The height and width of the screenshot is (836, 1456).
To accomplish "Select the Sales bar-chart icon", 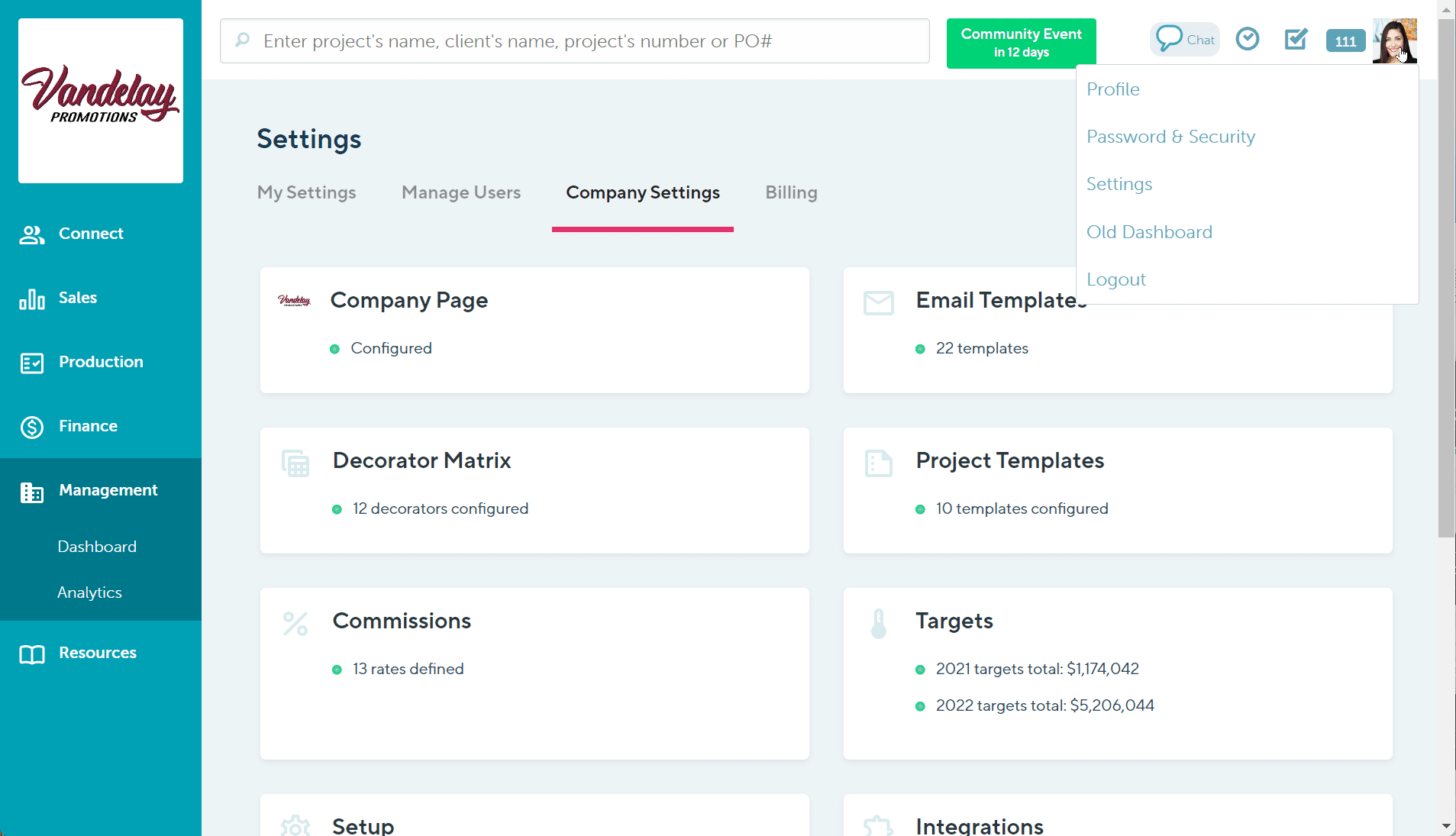I will click(31, 299).
